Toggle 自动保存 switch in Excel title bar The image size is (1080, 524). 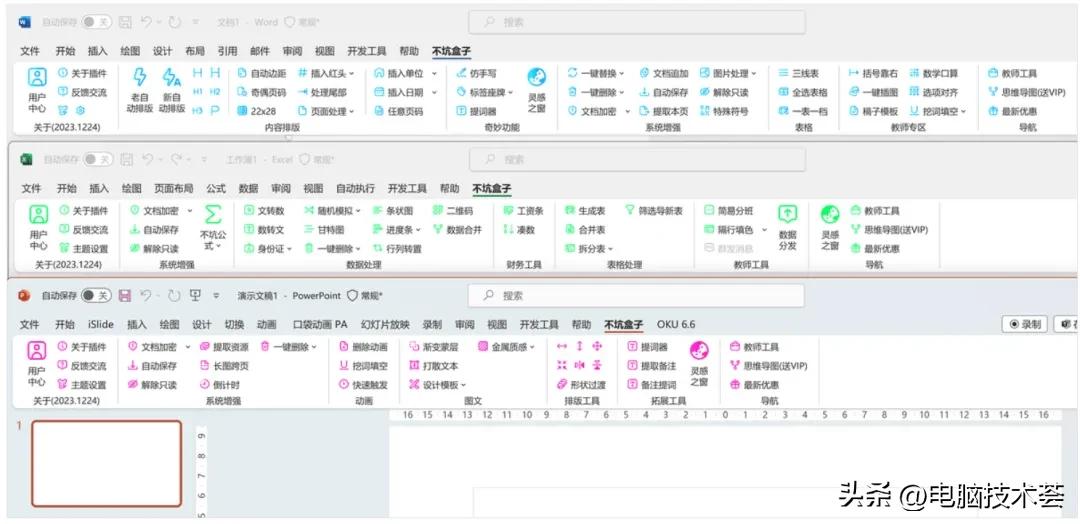(98, 159)
